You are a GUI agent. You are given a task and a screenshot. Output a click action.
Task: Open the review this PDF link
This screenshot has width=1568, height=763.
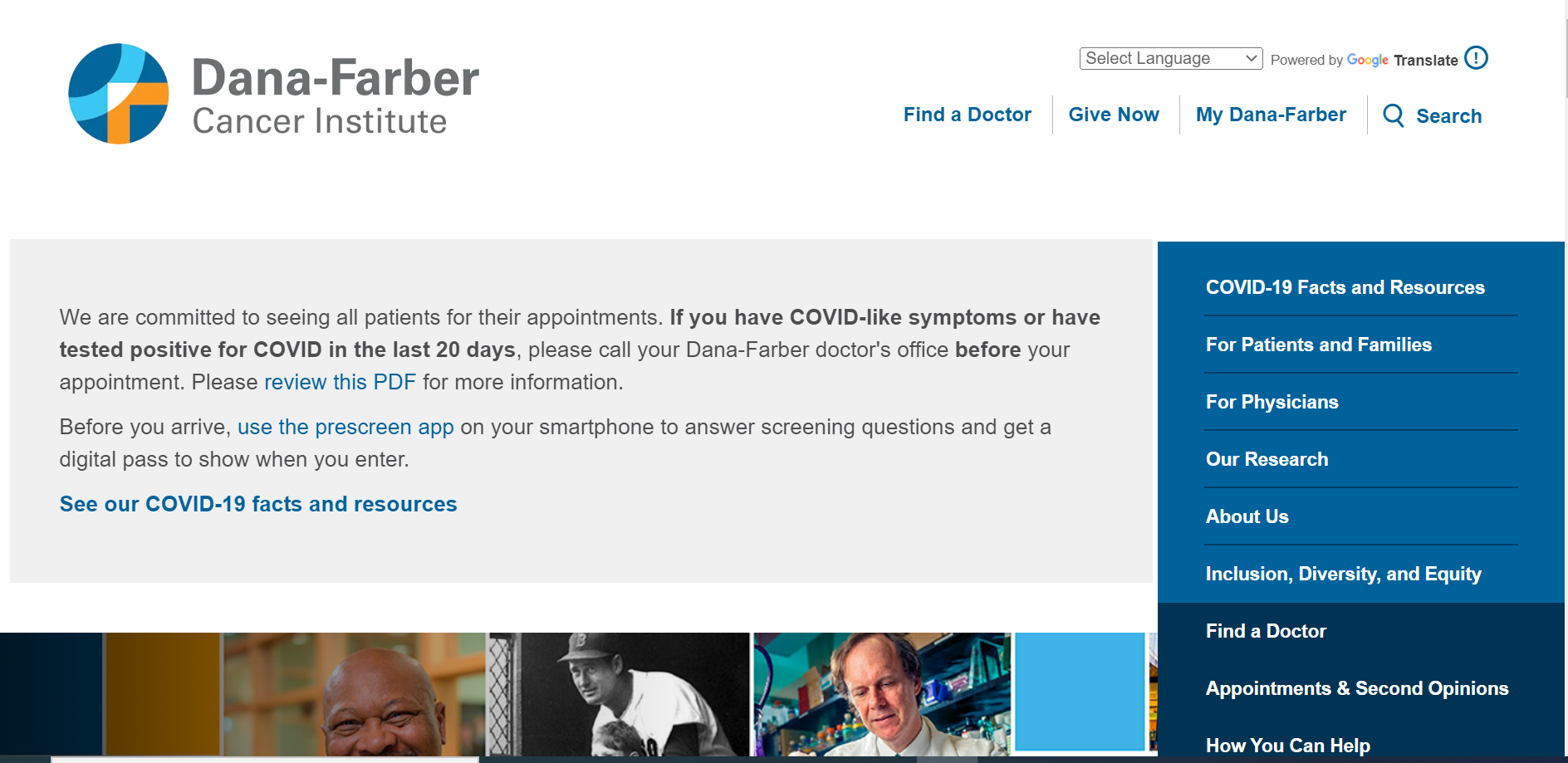pos(340,382)
